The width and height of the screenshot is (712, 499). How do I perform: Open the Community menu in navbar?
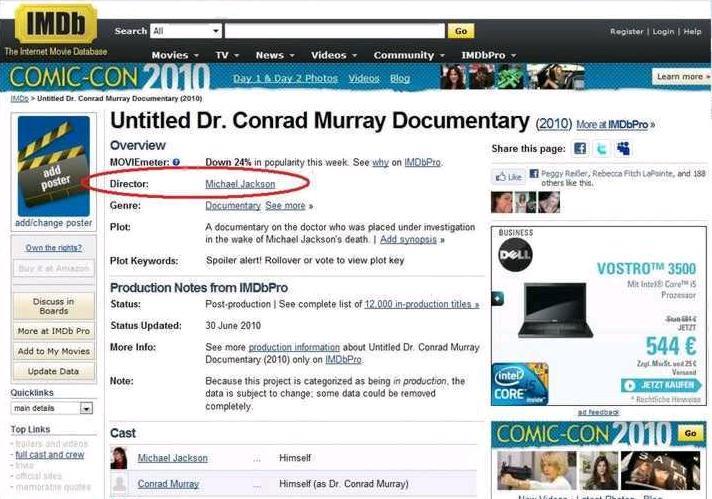point(409,55)
